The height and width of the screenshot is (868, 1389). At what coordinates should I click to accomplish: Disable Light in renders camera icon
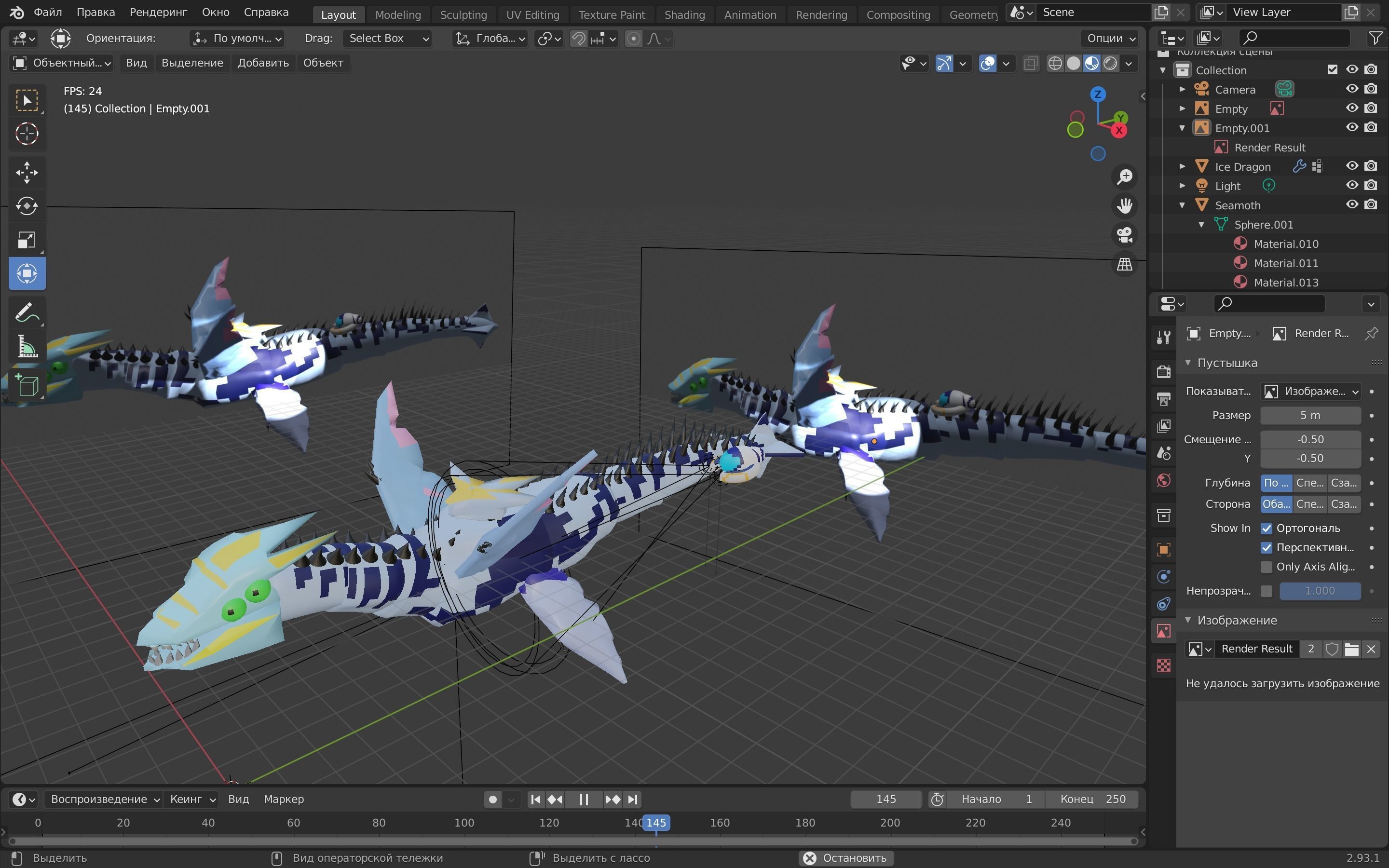(1371, 186)
